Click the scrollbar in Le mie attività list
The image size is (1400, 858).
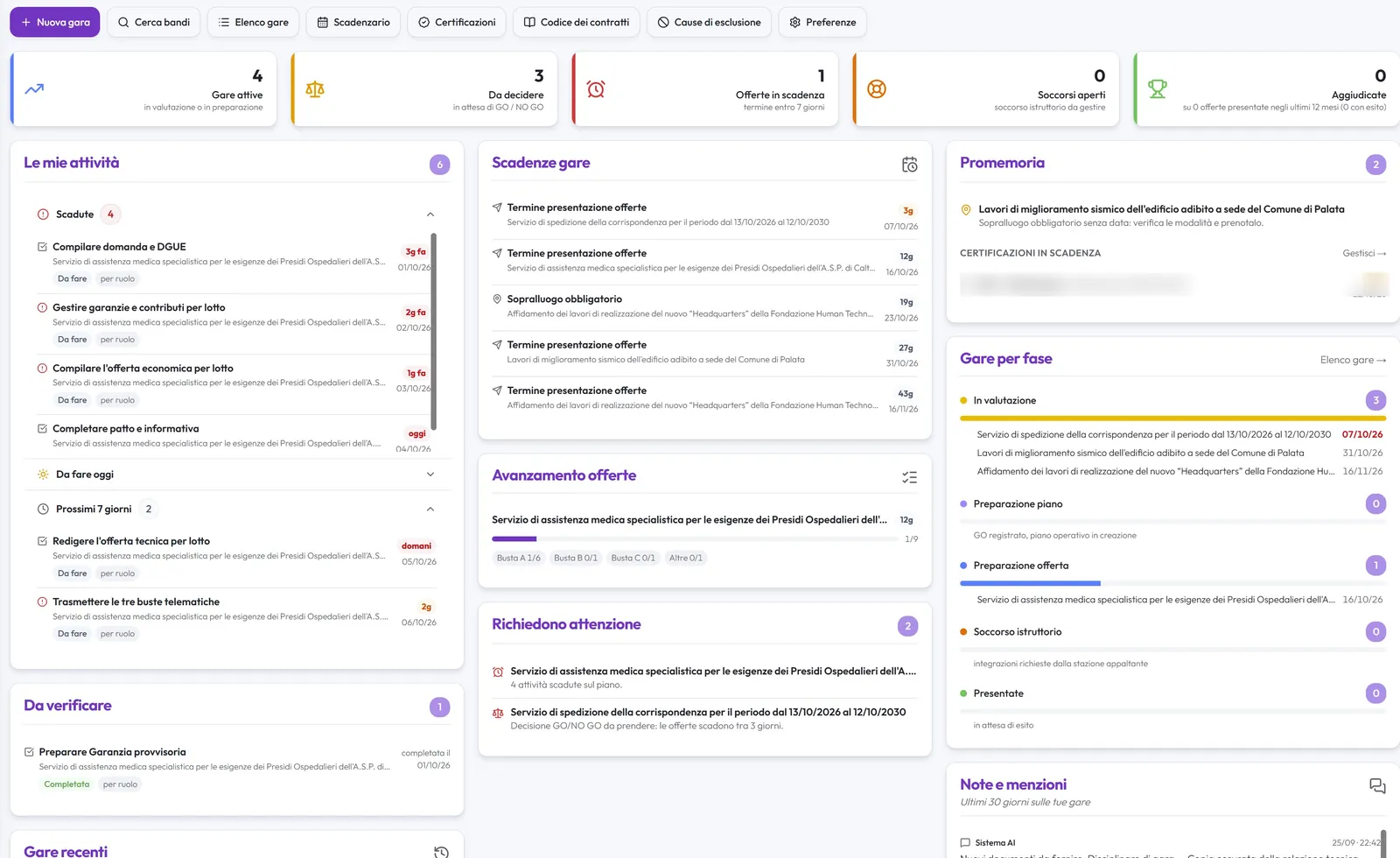[x=434, y=332]
